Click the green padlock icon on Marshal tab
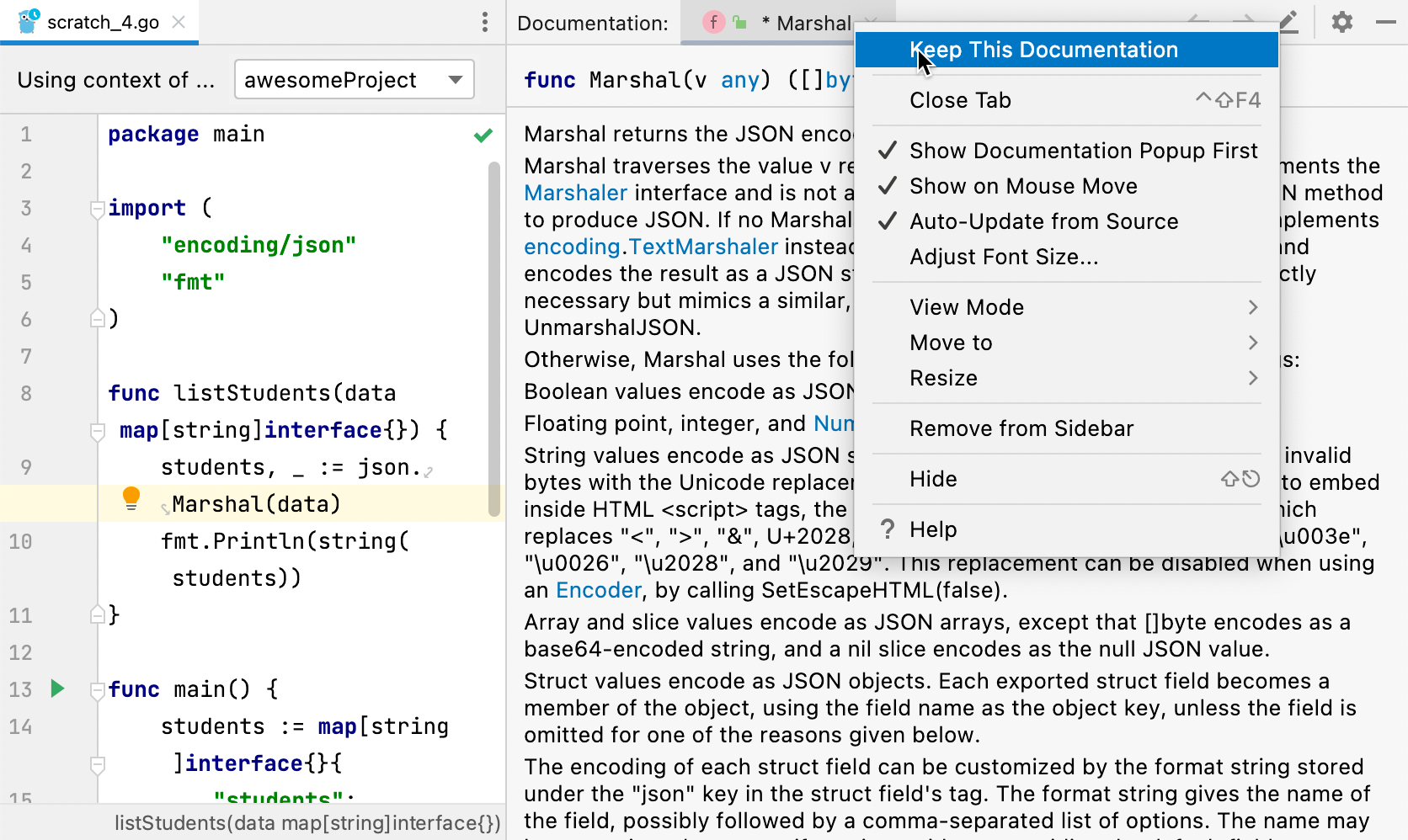This screenshot has width=1408, height=840. [x=739, y=22]
